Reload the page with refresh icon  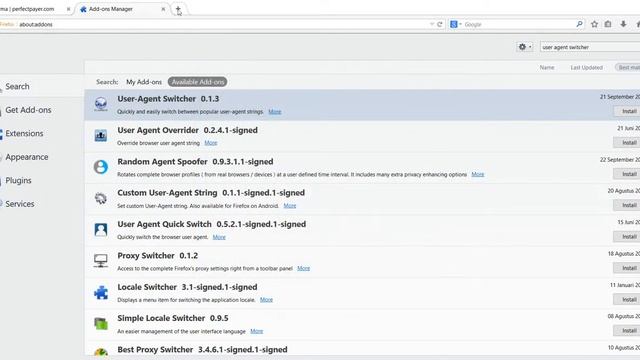(440, 24)
